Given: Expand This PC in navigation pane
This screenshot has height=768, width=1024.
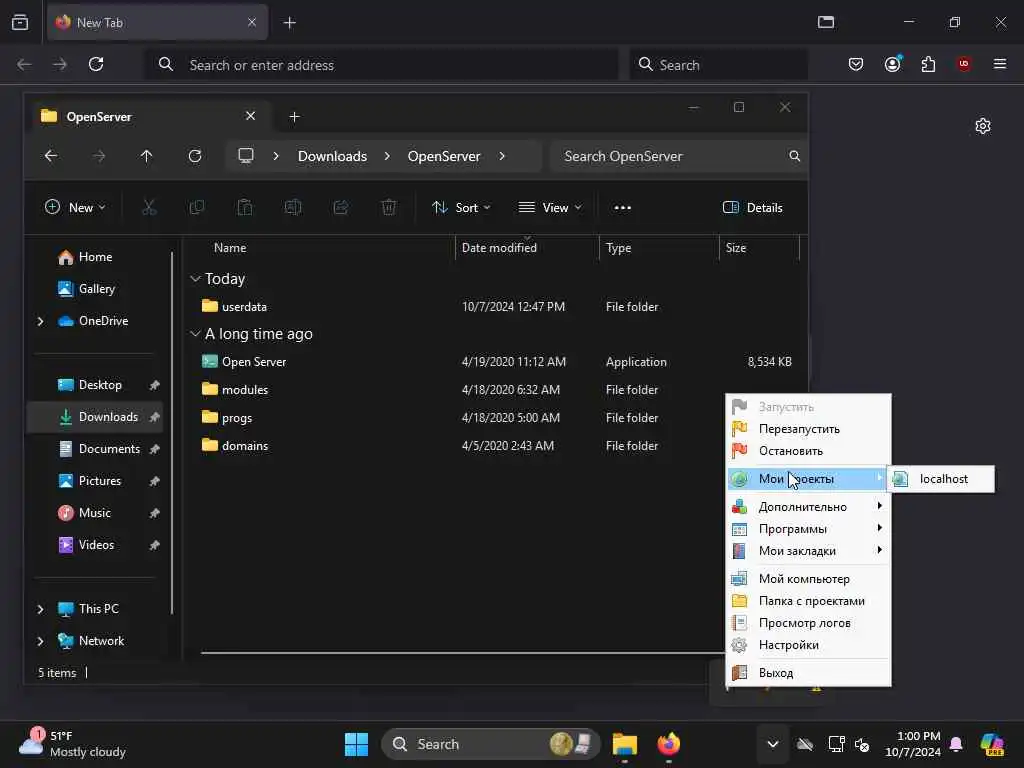Looking at the screenshot, I should [x=40, y=609].
